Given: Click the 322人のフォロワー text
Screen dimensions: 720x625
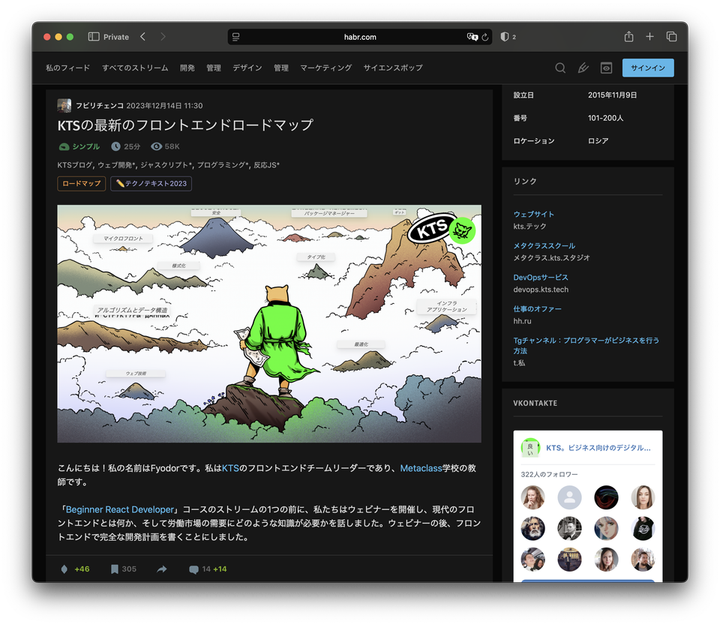Looking at the screenshot, I should [x=549, y=474].
